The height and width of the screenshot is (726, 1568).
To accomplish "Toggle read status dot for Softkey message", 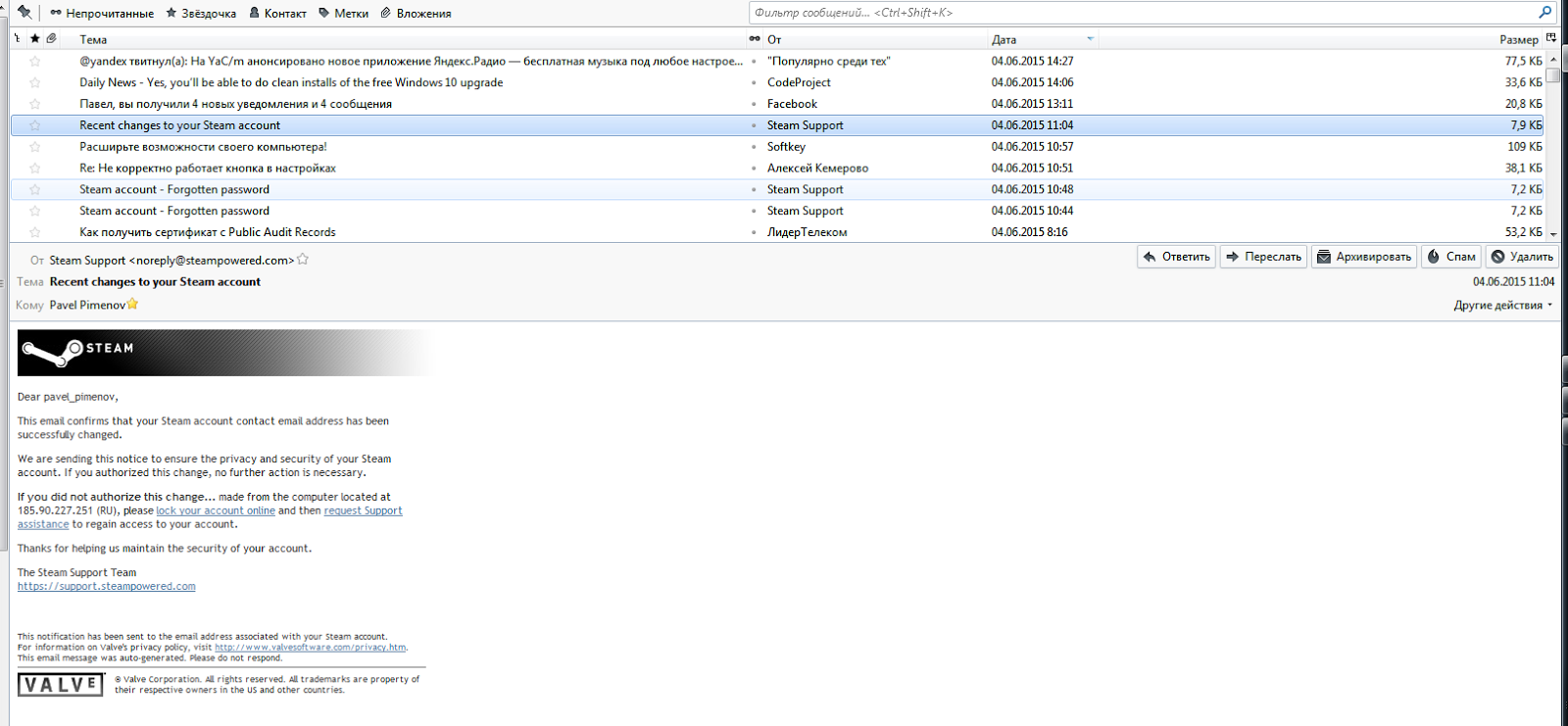I will click(754, 147).
